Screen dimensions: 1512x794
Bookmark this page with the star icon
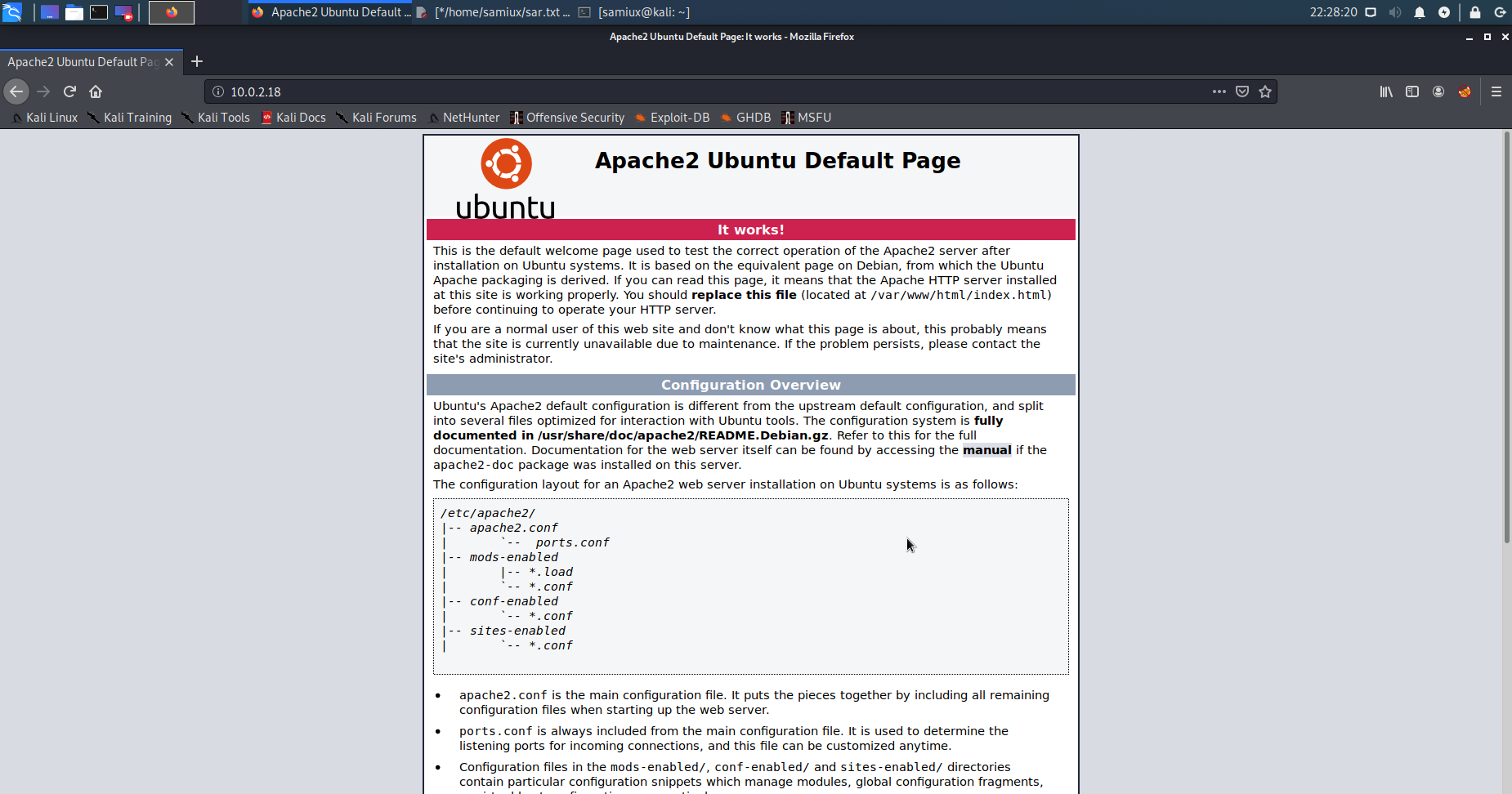tap(1265, 91)
